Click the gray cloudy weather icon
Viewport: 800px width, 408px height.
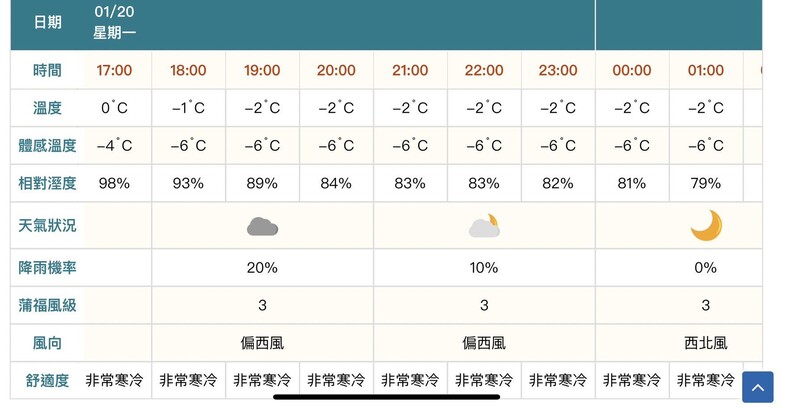[x=262, y=226]
